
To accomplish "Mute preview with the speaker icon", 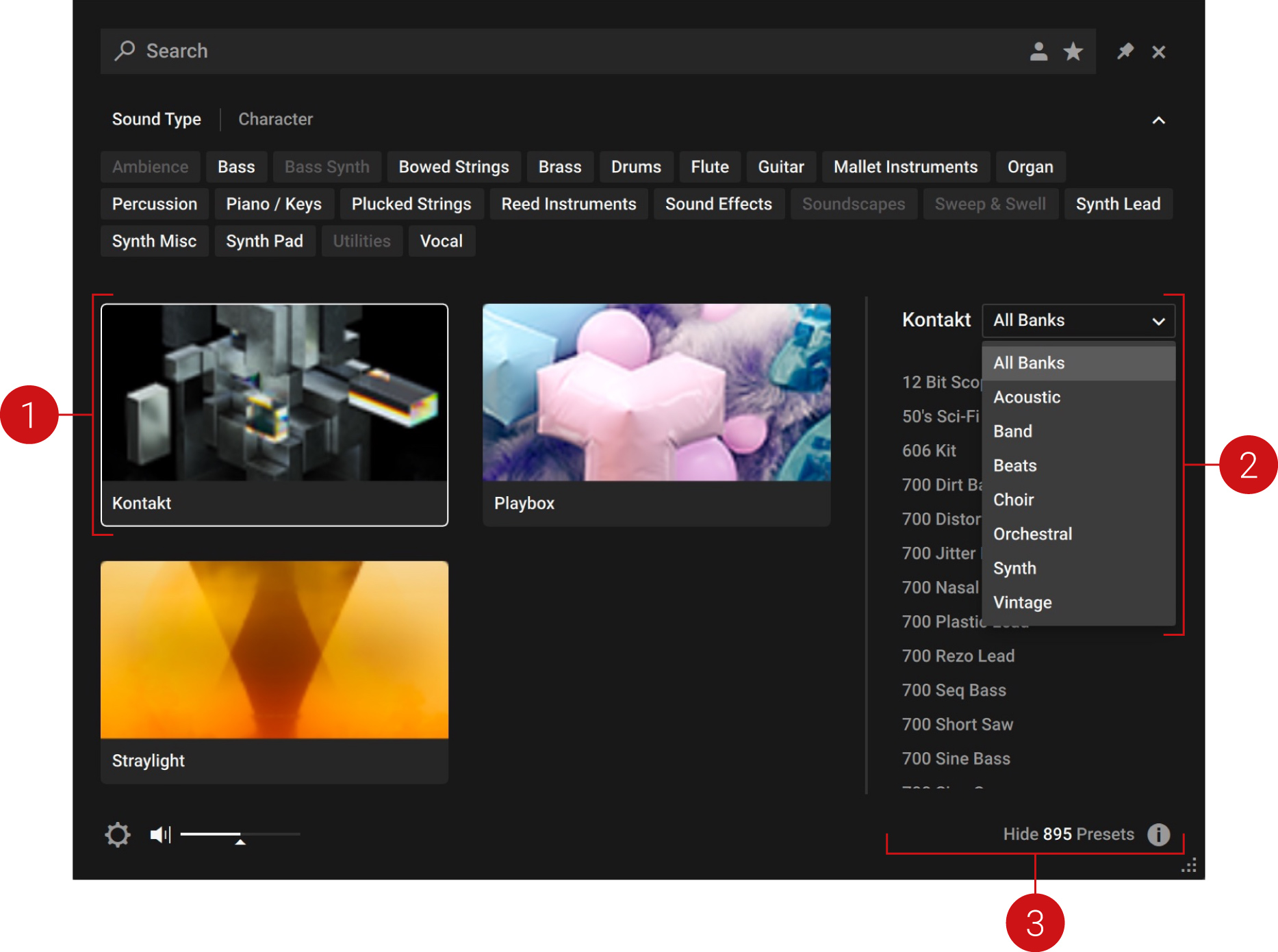I will 160,834.
